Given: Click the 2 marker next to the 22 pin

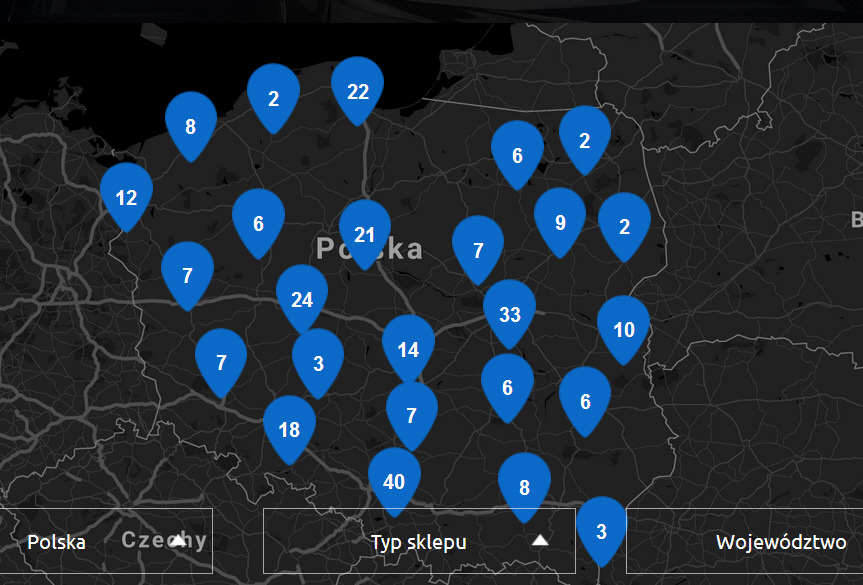Looking at the screenshot, I should click(x=274, y=98).
